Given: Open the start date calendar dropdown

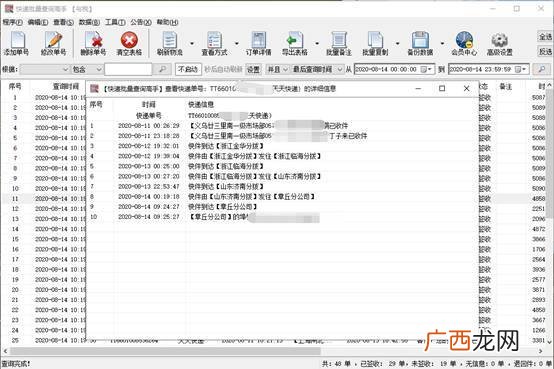Looking at the screenshot, I should click(x=426, y=69).
